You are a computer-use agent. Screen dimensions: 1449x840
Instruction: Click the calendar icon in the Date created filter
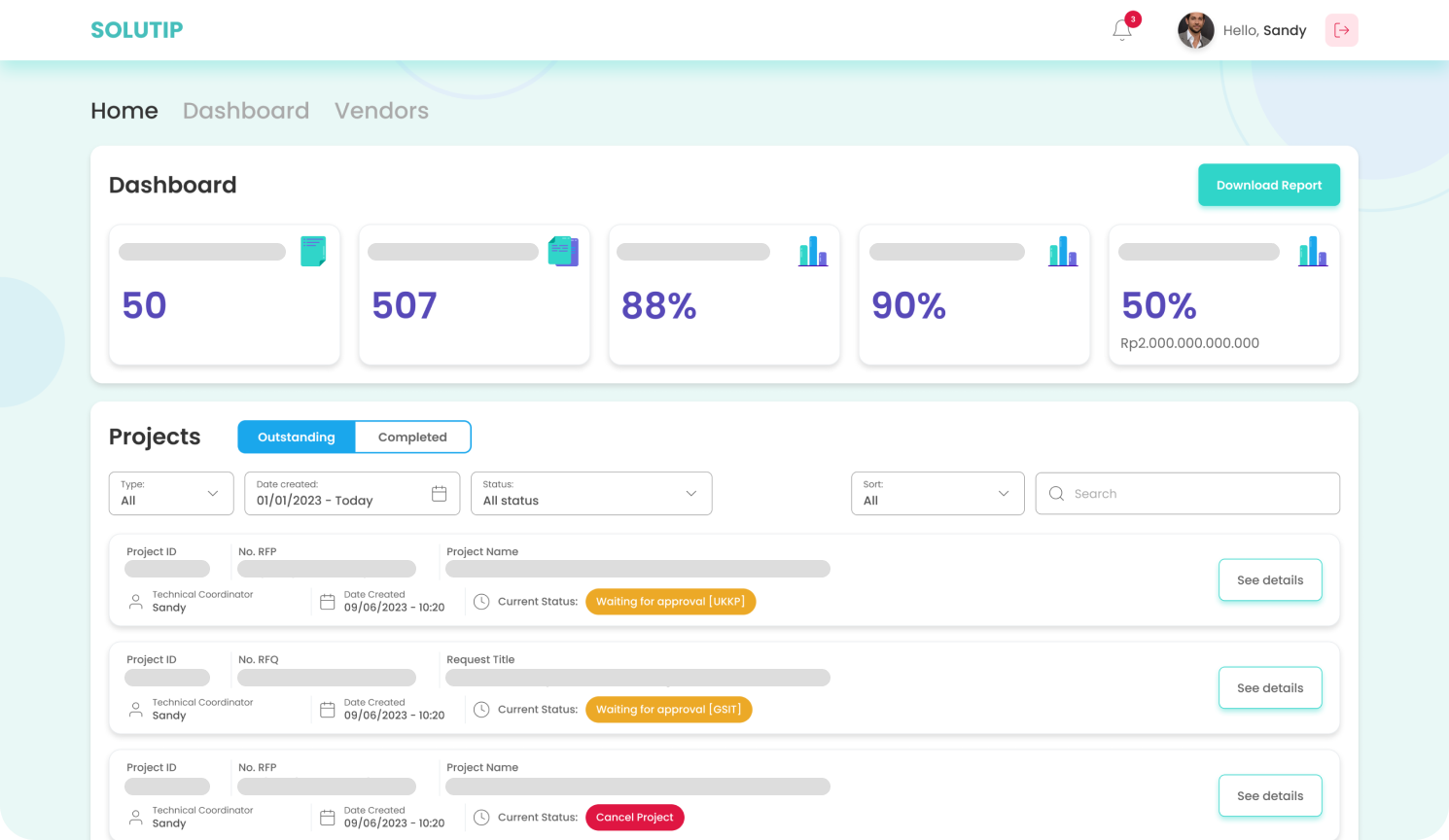click(x=439, y=493)
